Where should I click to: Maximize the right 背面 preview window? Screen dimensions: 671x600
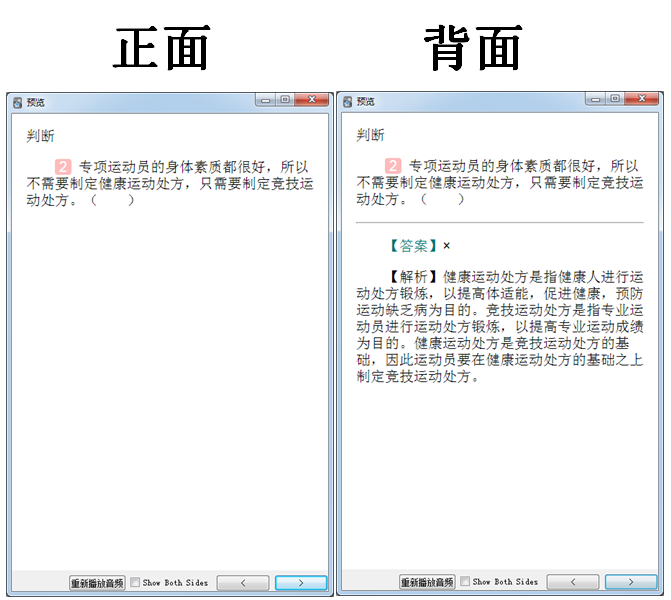[x=615, y=99]
